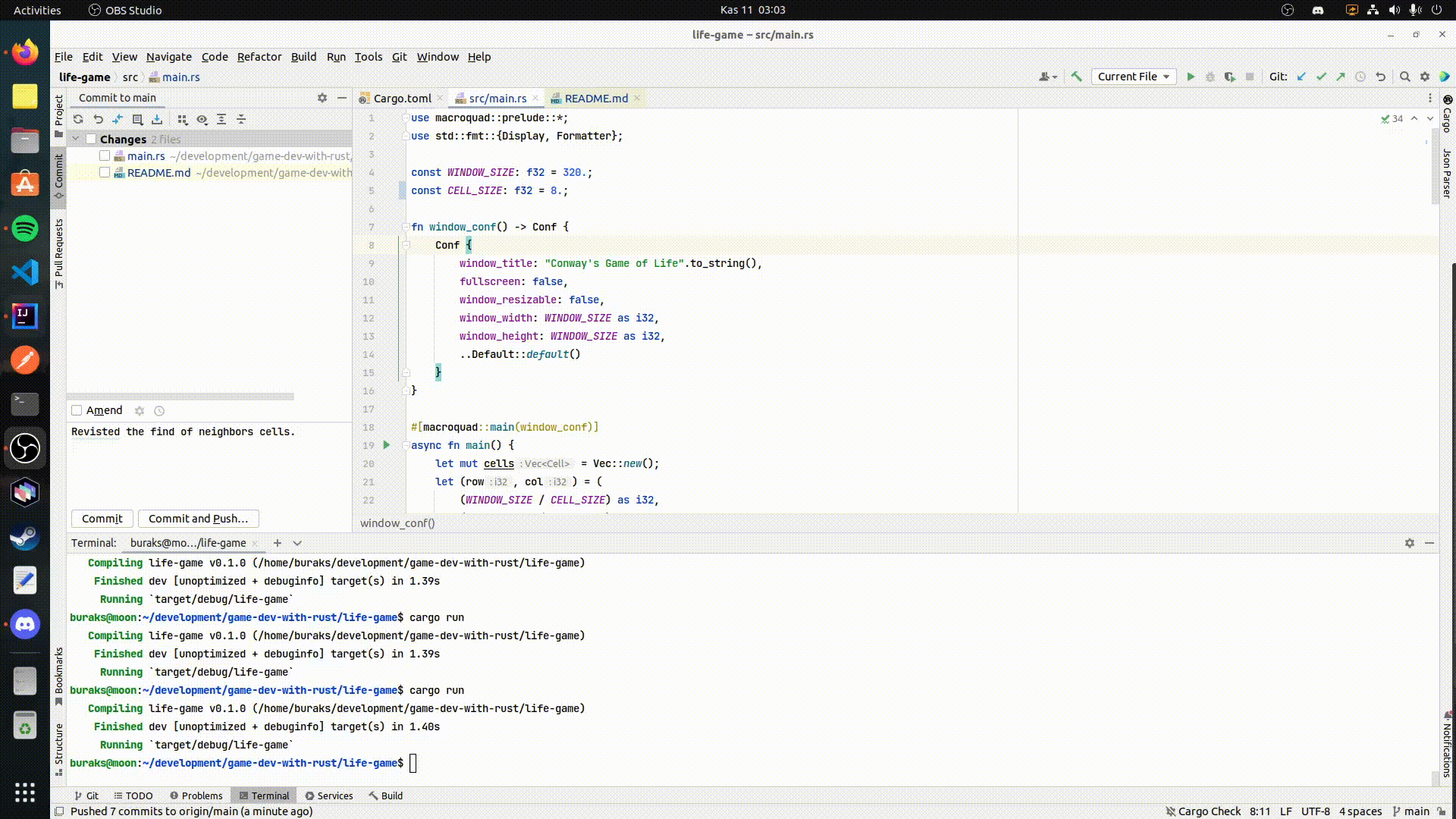Viewport: 1456px width, 819px height.
Task: Click the Build project hammer icon
Action: pos(1076,77)
